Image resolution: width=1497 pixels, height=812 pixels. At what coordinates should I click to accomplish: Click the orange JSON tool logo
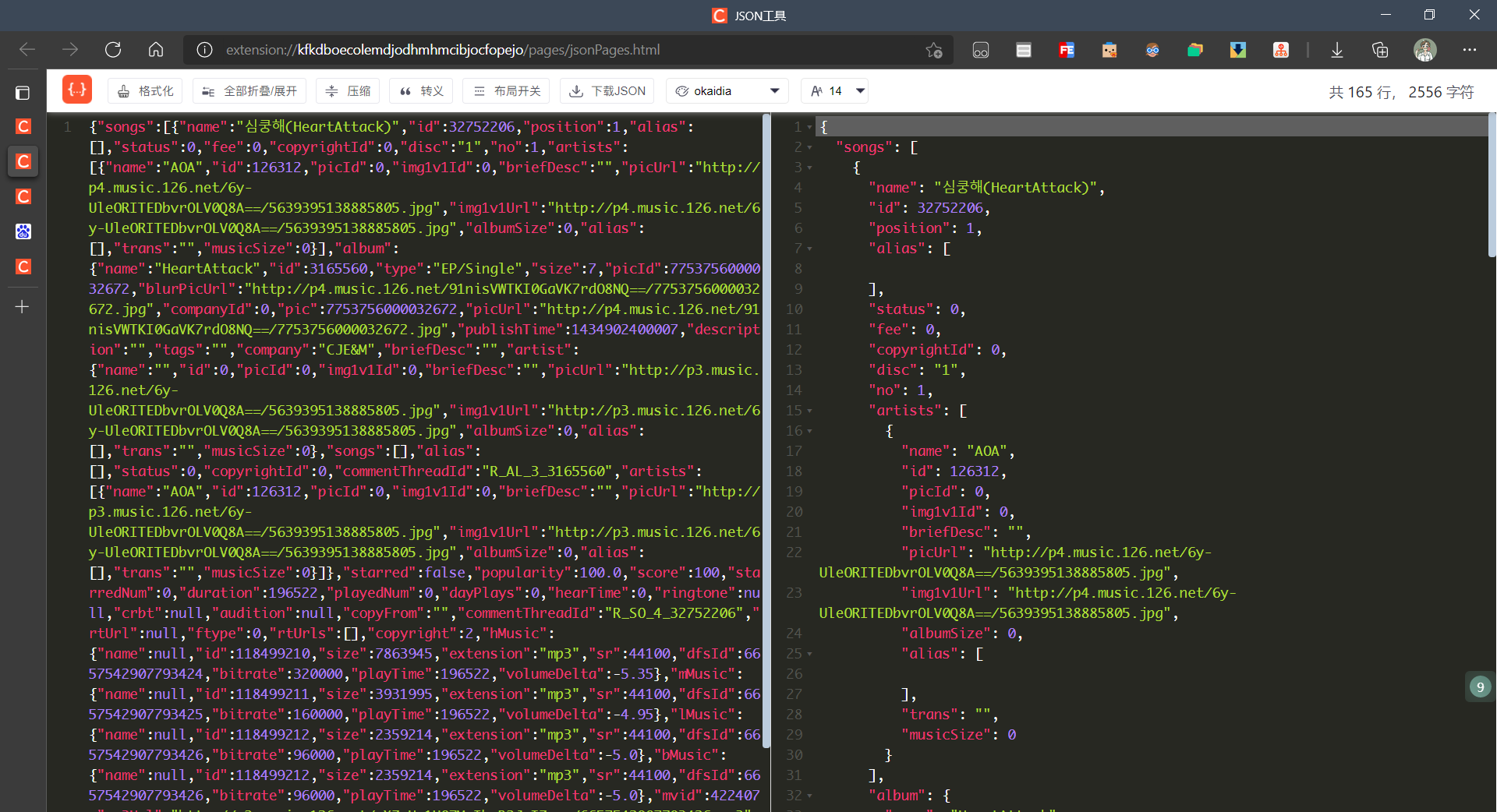pos(76,90)
